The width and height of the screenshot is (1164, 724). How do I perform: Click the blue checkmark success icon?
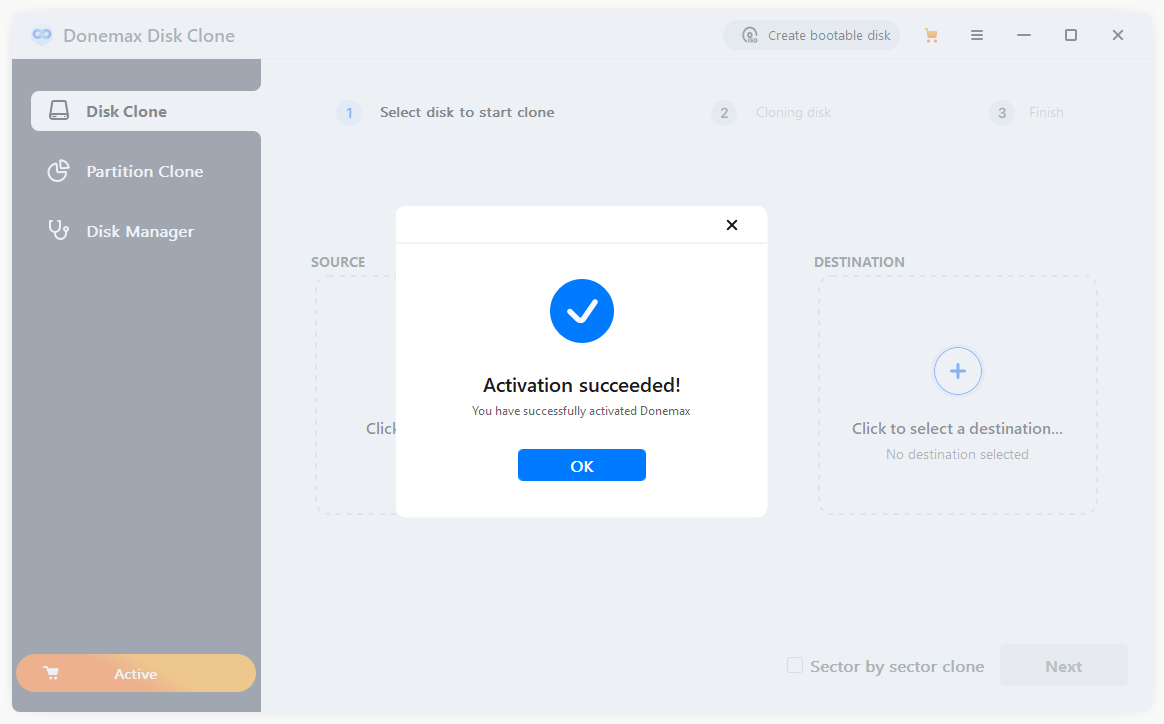[581, 310]
